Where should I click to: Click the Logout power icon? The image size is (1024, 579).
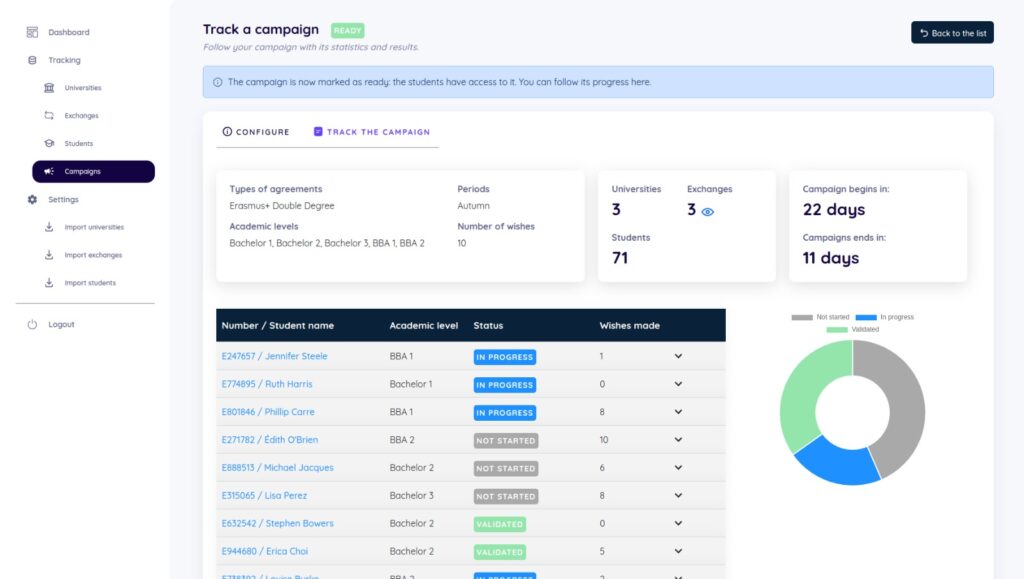pyautogui.click(x=32, y=324)
